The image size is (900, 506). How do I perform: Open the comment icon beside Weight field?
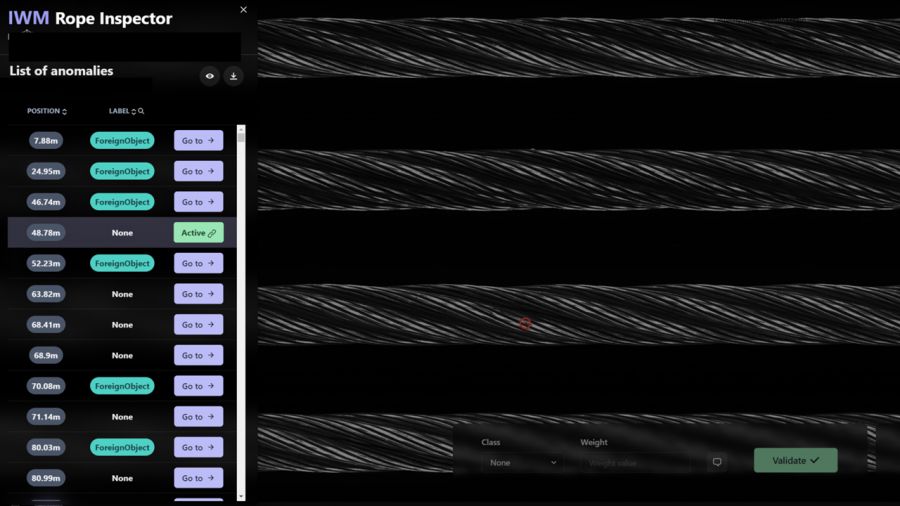717,462
